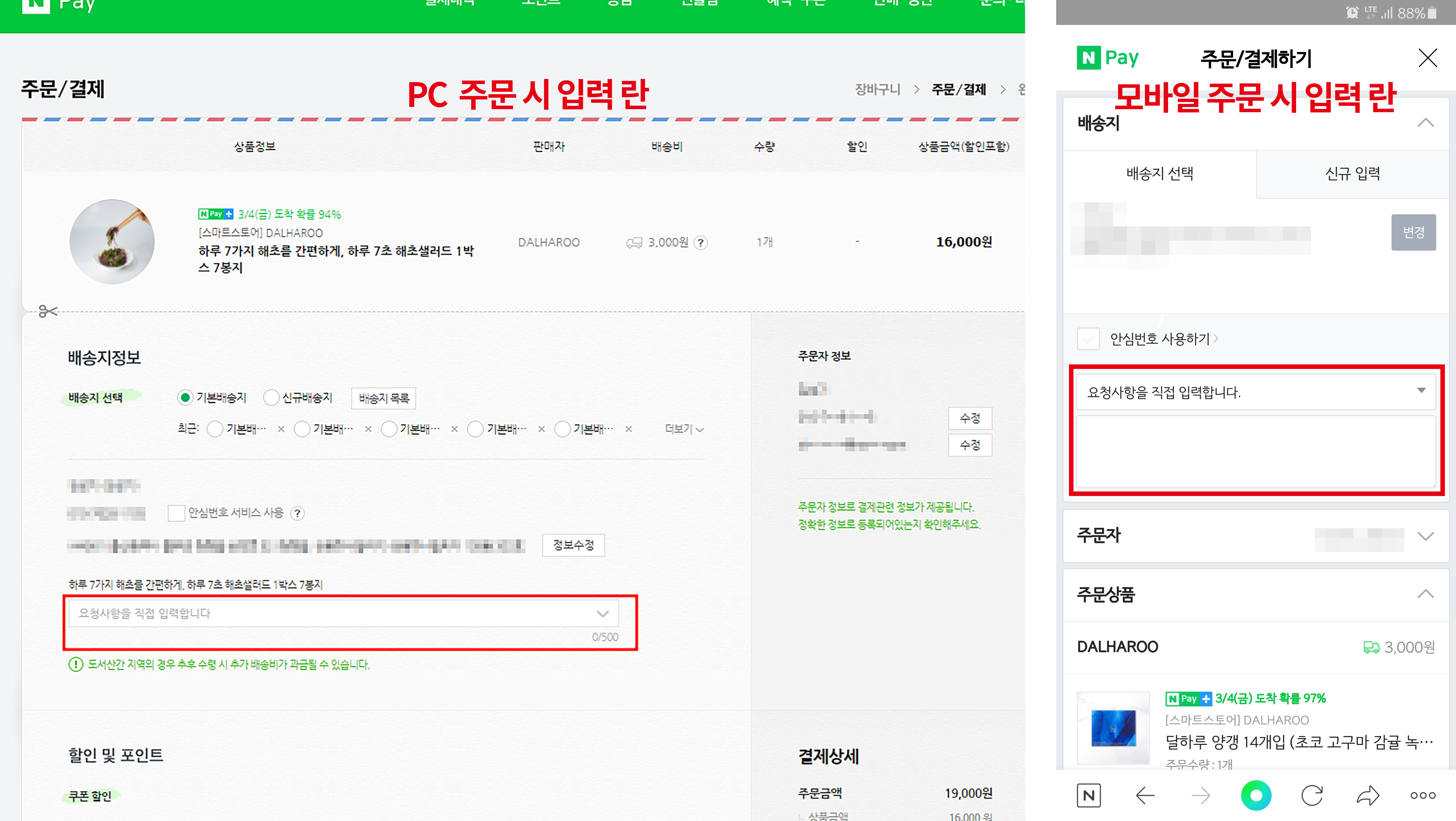The width and height of the screenshot is (1456, 821).
Task: Click the 정보수정 button
Action: pos(573,545)
